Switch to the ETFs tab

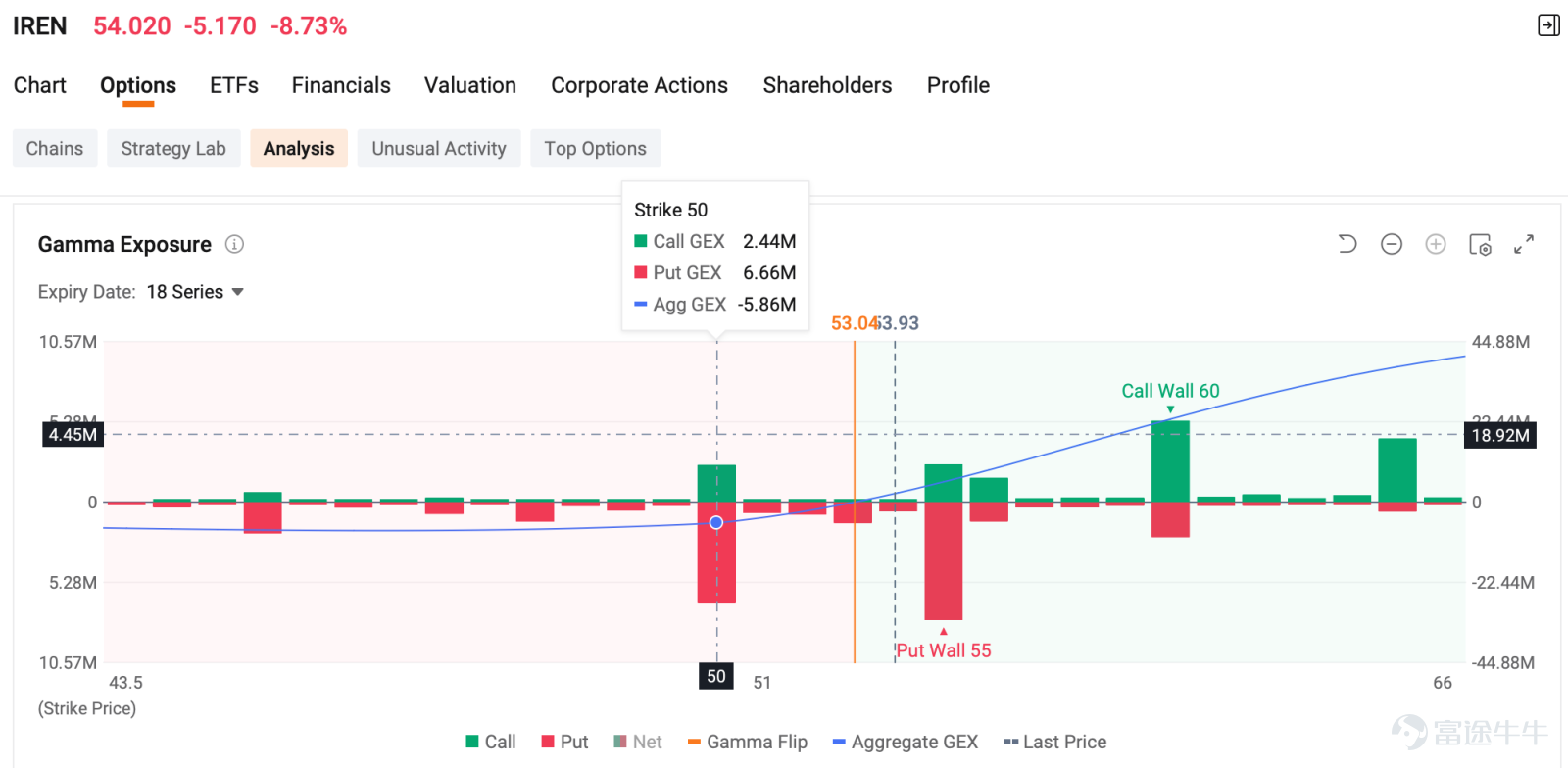click(x=234, y=85)
